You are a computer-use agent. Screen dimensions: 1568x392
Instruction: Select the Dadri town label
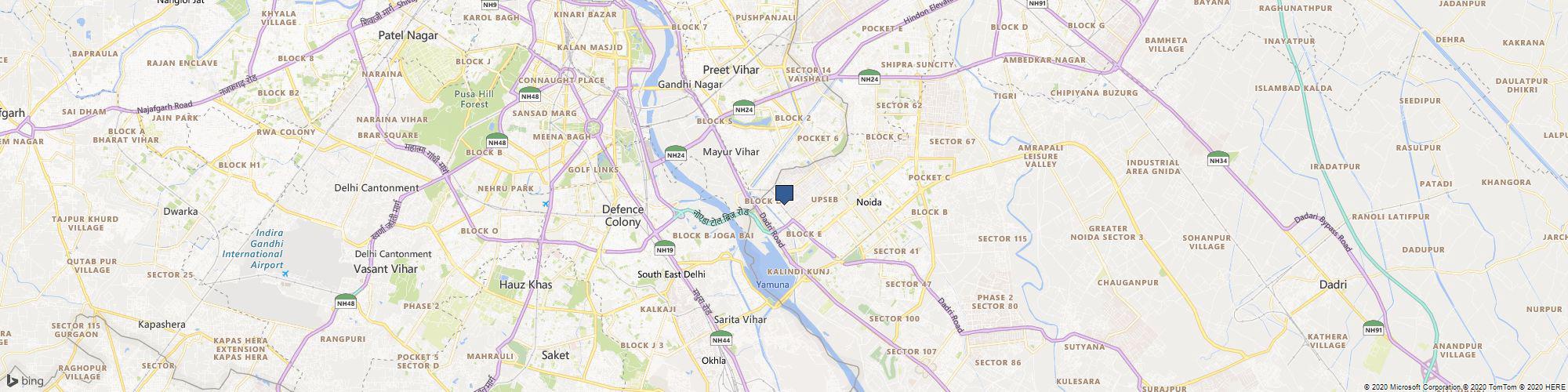coord(1333,285)
